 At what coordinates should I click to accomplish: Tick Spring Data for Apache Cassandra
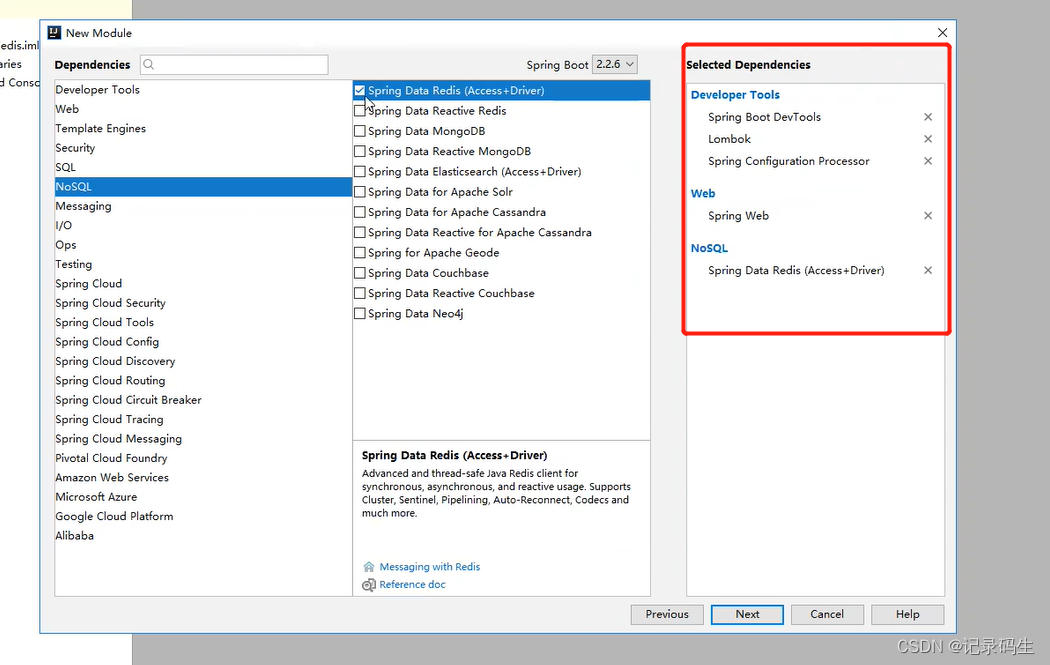(x=360, y=212)
